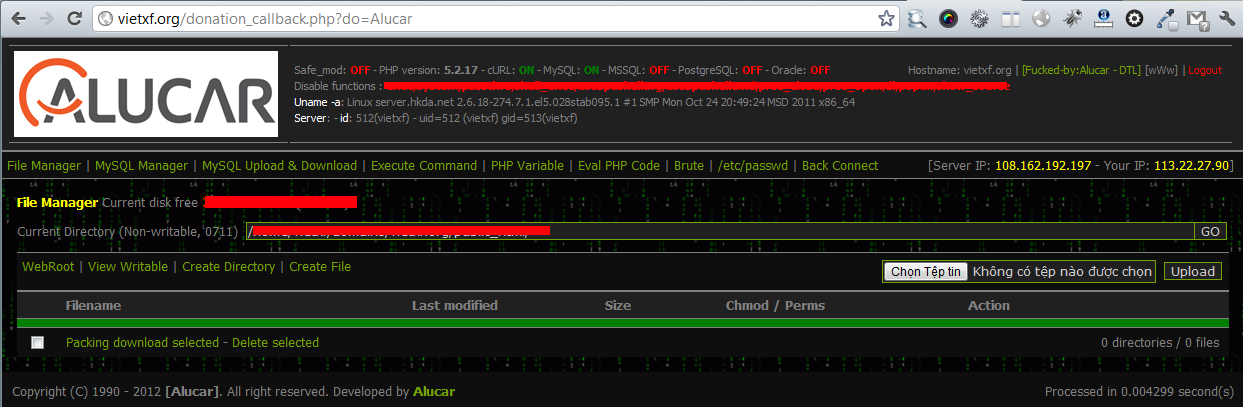Click Packing download selected link

click(x=142, y=343)
